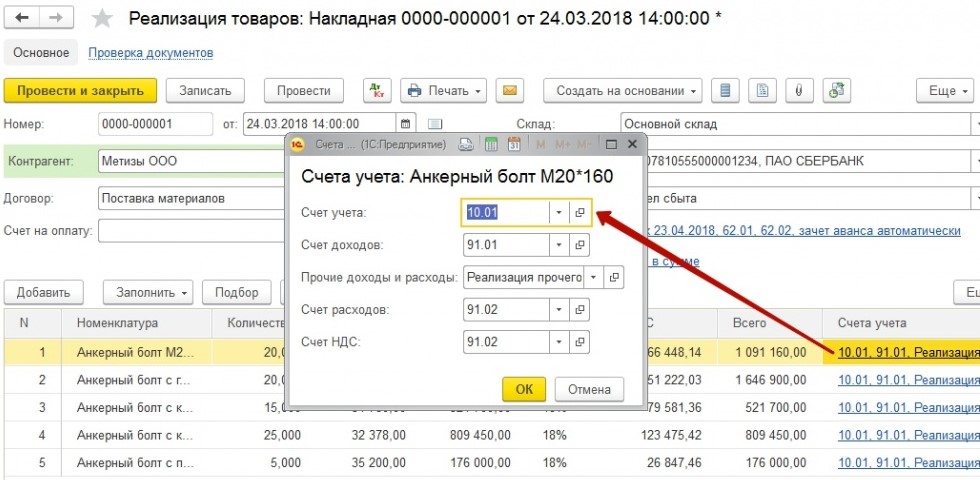Switch to the Основное tab
Viewport: 980px width, 480px height.
41,53
